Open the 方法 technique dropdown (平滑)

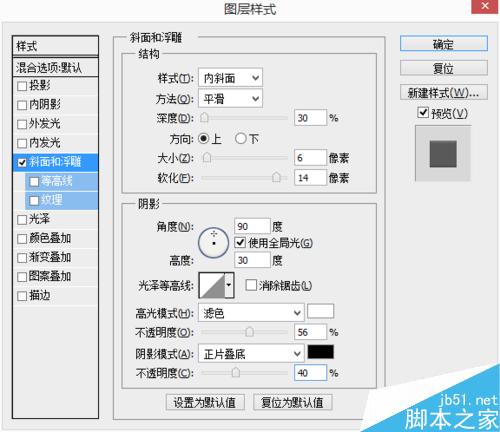click(x=230, y=98)
